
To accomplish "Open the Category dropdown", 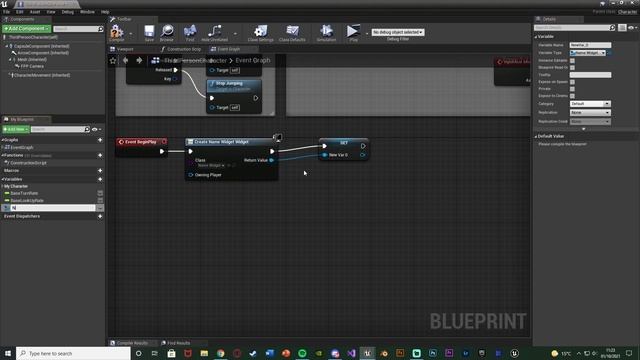I will tap(590, 104).
